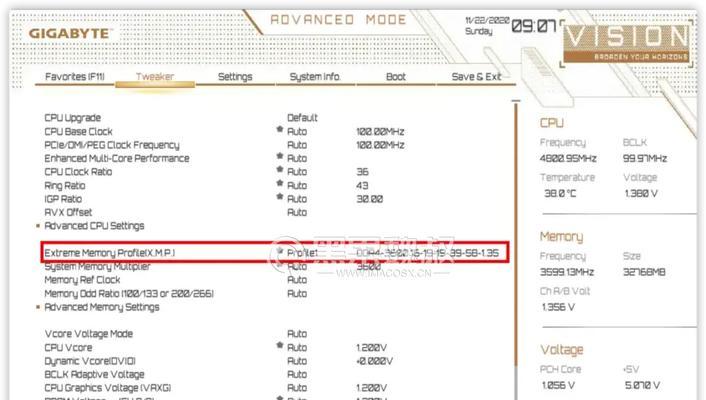
Task: Select Memory Ref Clock setting
Action: coord(82,280)
